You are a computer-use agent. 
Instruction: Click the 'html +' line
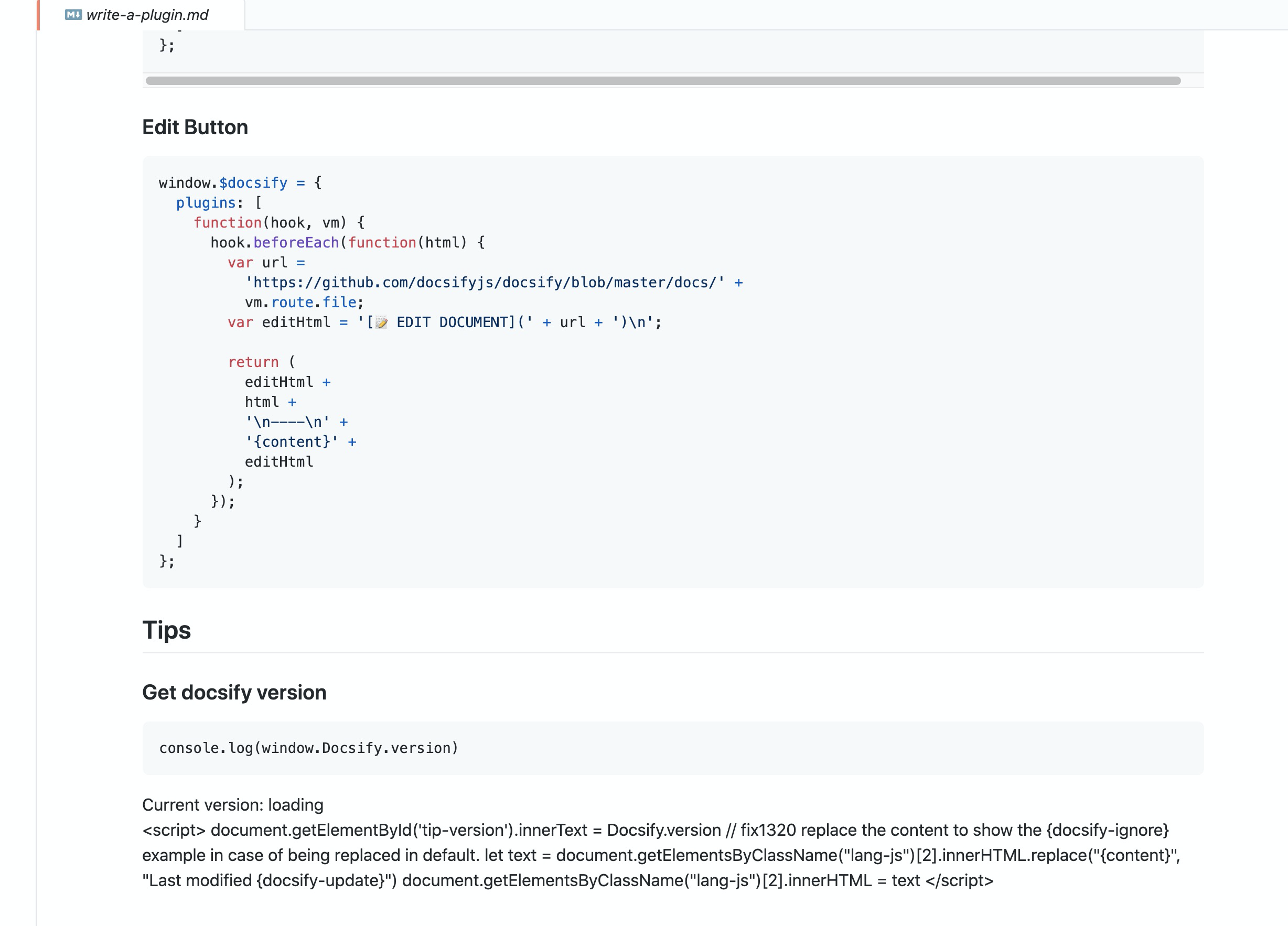pos(270,402)
